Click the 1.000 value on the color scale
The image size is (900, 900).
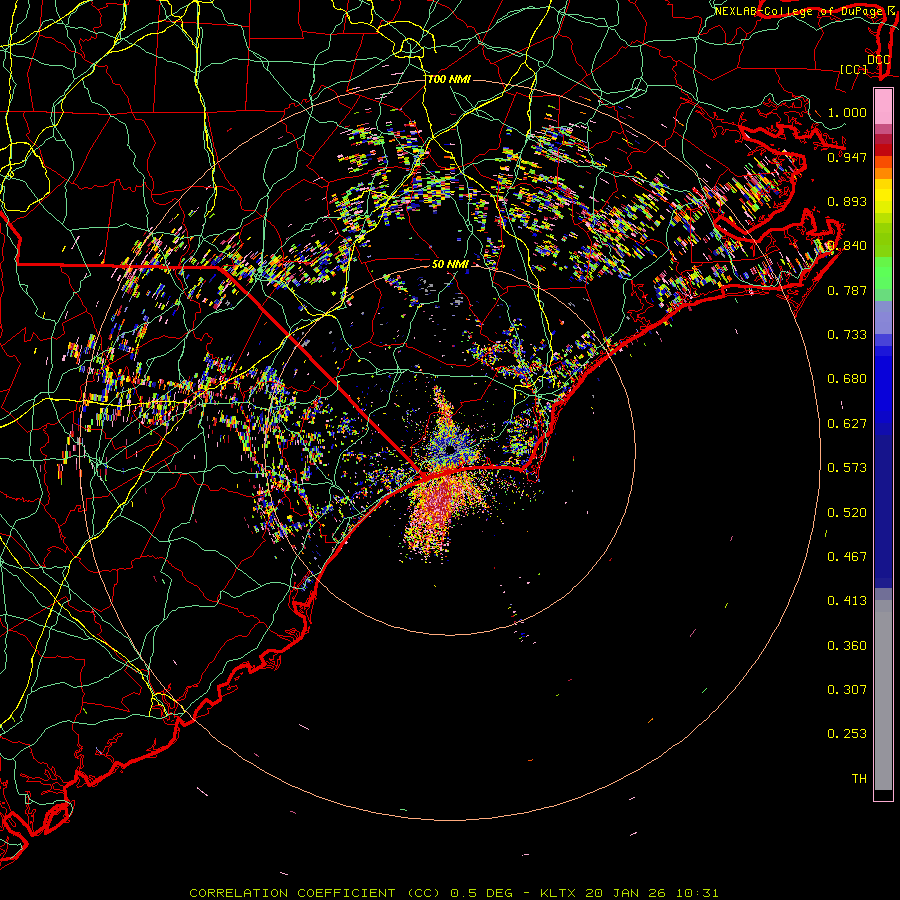click(x=847, y=112)
